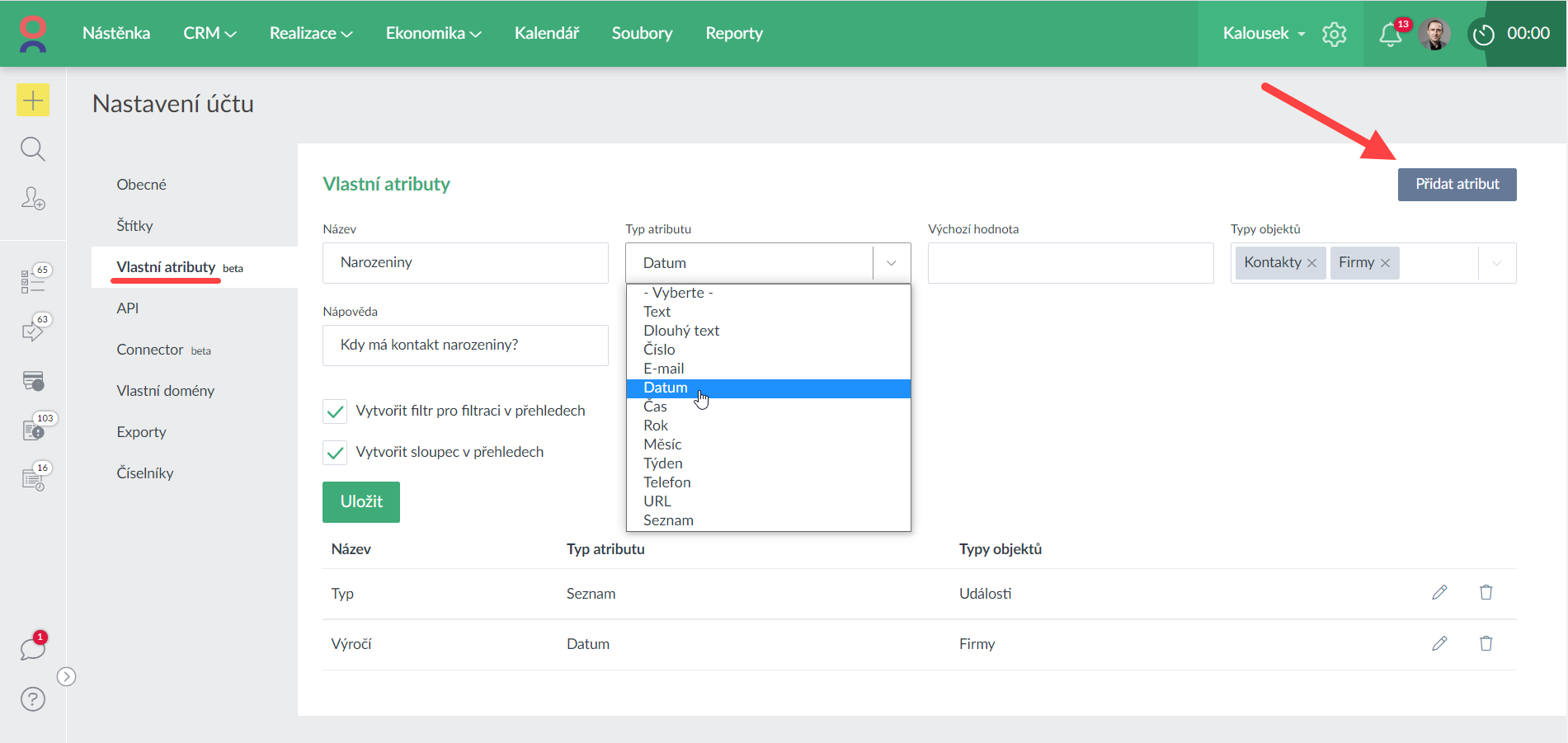Edit the Výročí attribute with pencil icon

coord(1439,643)
